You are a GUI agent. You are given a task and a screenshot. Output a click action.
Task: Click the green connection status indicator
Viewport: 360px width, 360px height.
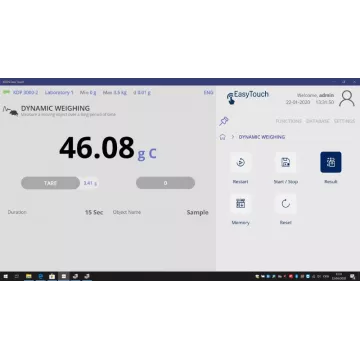[6, 92]
